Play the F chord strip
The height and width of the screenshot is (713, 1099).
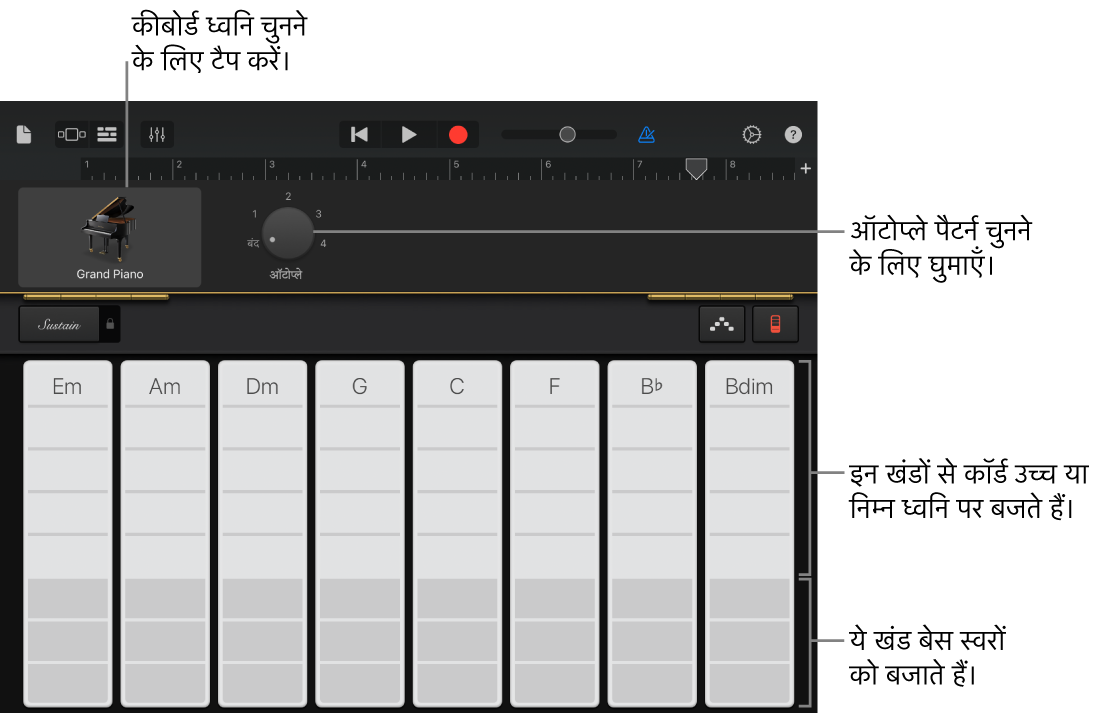click(554, 533)
